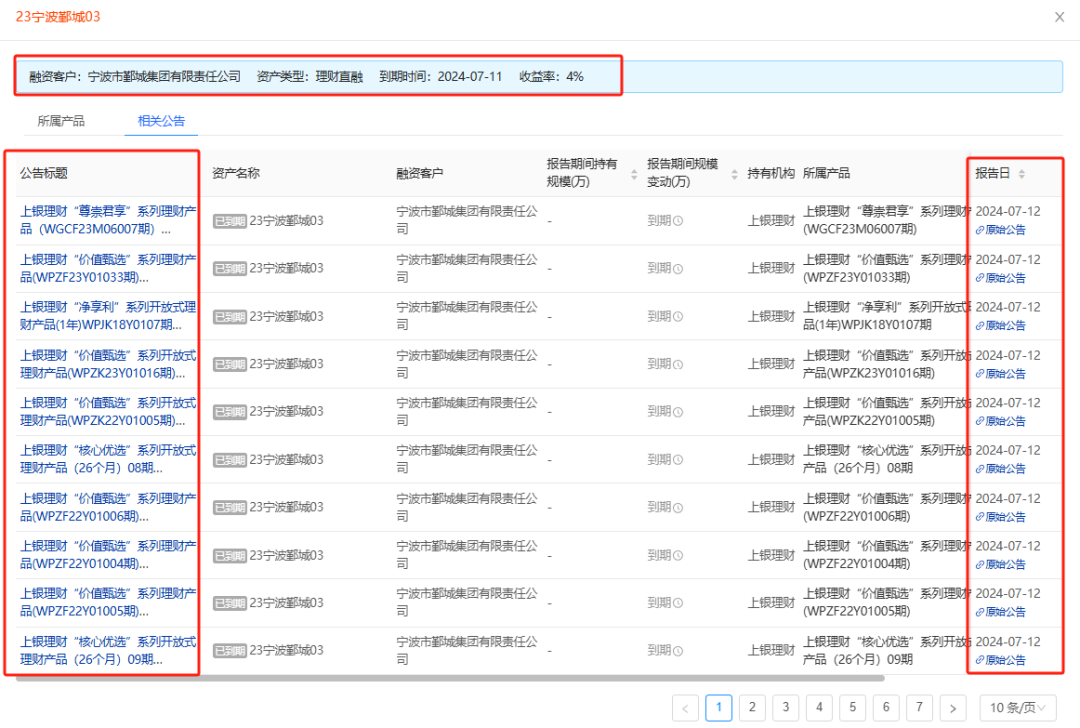This screenshot has height=728, width=1080.
Task: Close the 23宁波鄞城03 dialog
Action: tap(1058, 17)
